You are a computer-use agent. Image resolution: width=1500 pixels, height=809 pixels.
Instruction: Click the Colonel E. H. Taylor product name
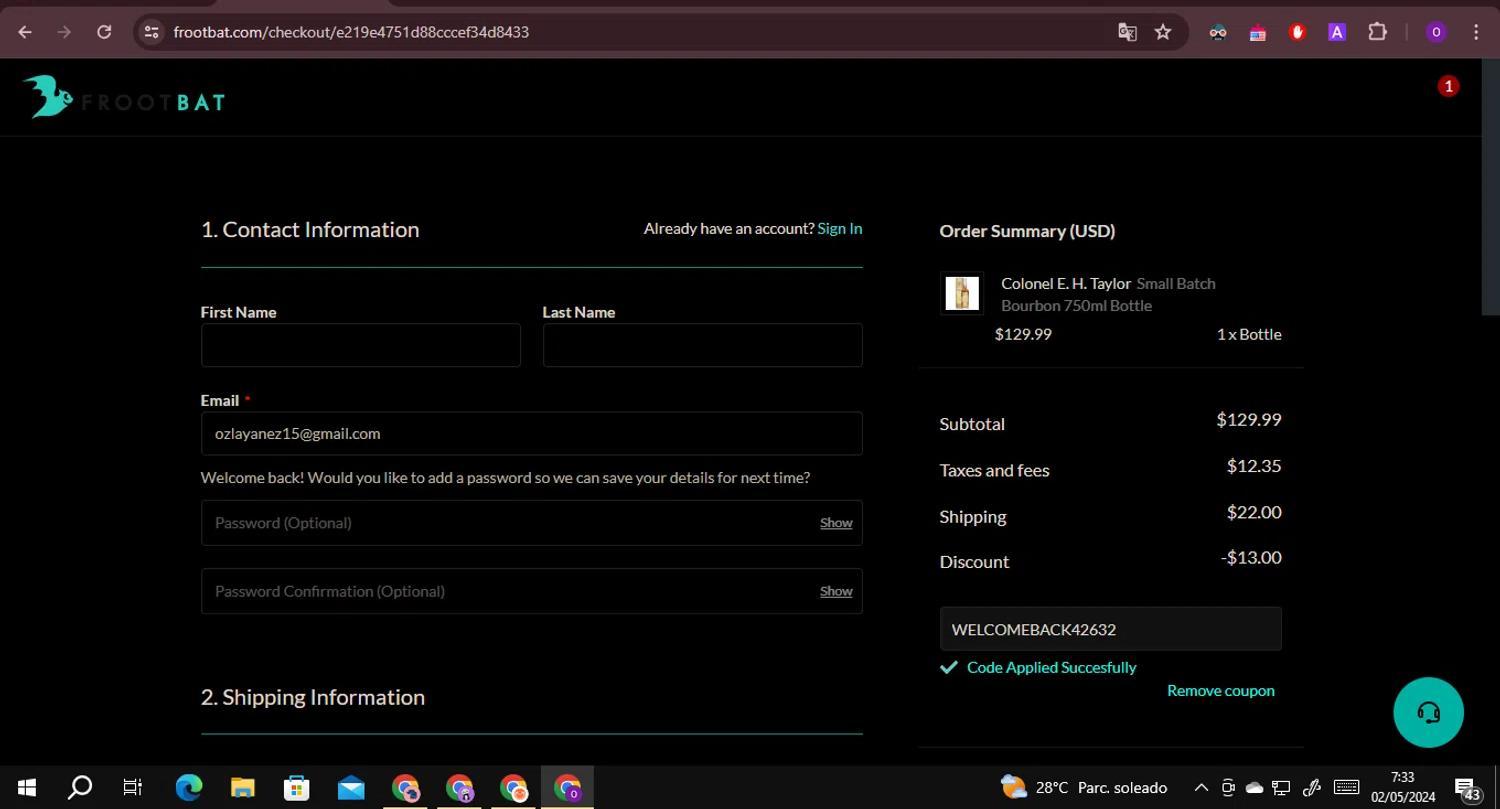pyautogui.click(x=1066, y=284)
